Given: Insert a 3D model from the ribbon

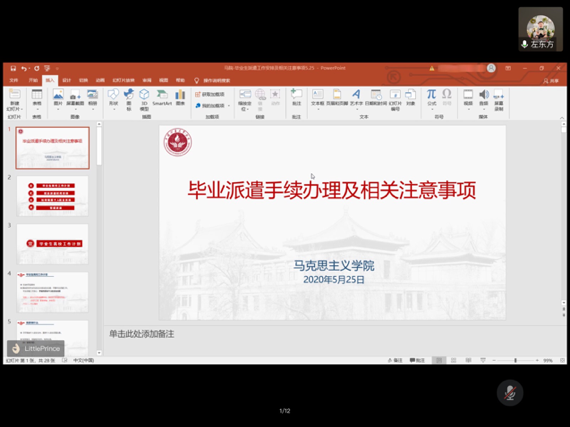Looking at the screenshot, I should tap(144, 100).
